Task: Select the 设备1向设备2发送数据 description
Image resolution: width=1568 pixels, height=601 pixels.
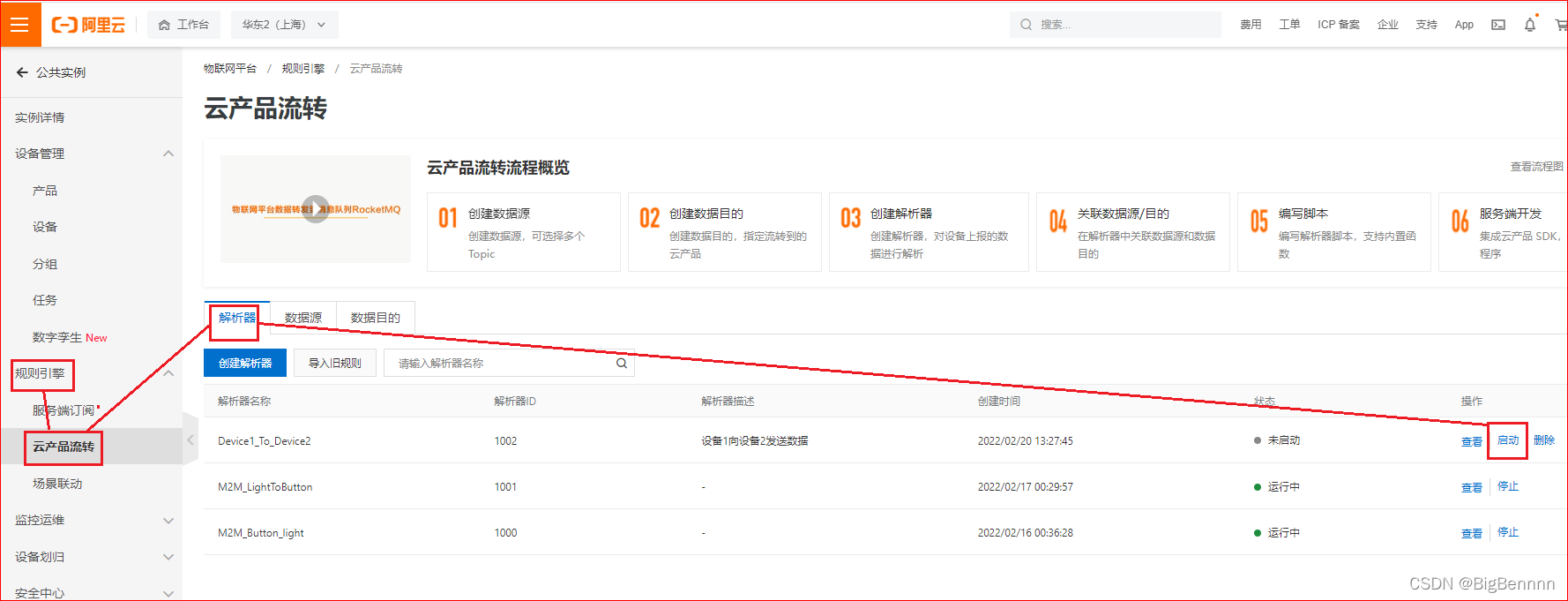Action: click(x=755, y=440)
